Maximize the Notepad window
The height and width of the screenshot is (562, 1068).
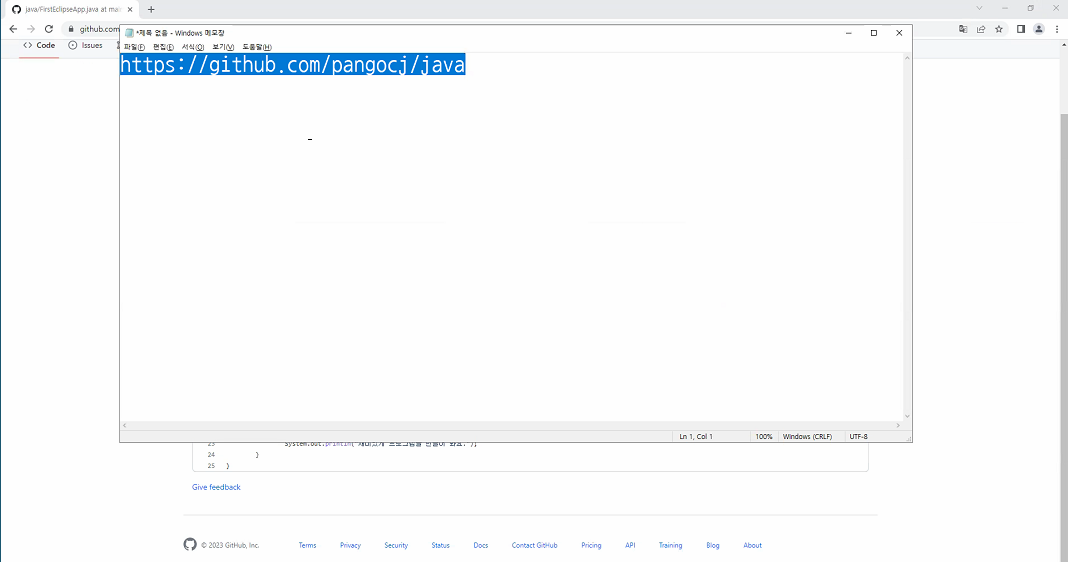874,33
